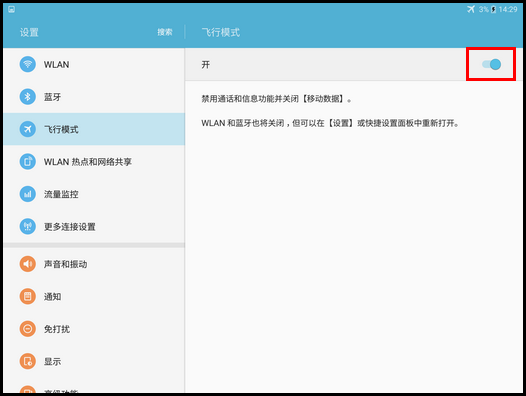Tap the text 禁用通话和信息功能并关闭【移动数据】
Screen dimensions: 526x396
coord(276,99)
